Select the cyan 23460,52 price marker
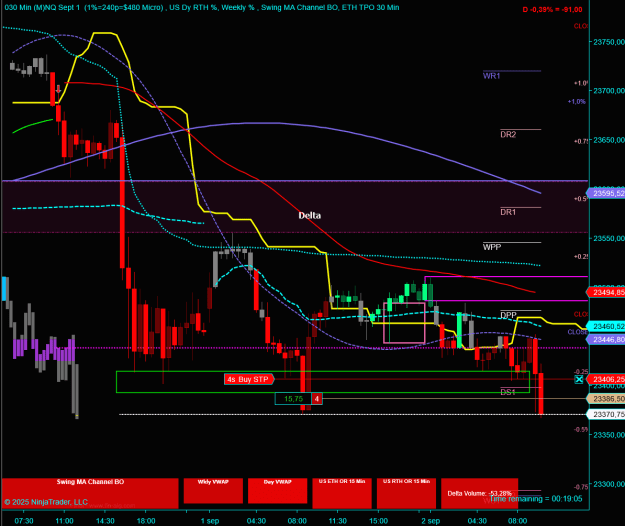The image size is (625, 526). click(x=606, y=326)
